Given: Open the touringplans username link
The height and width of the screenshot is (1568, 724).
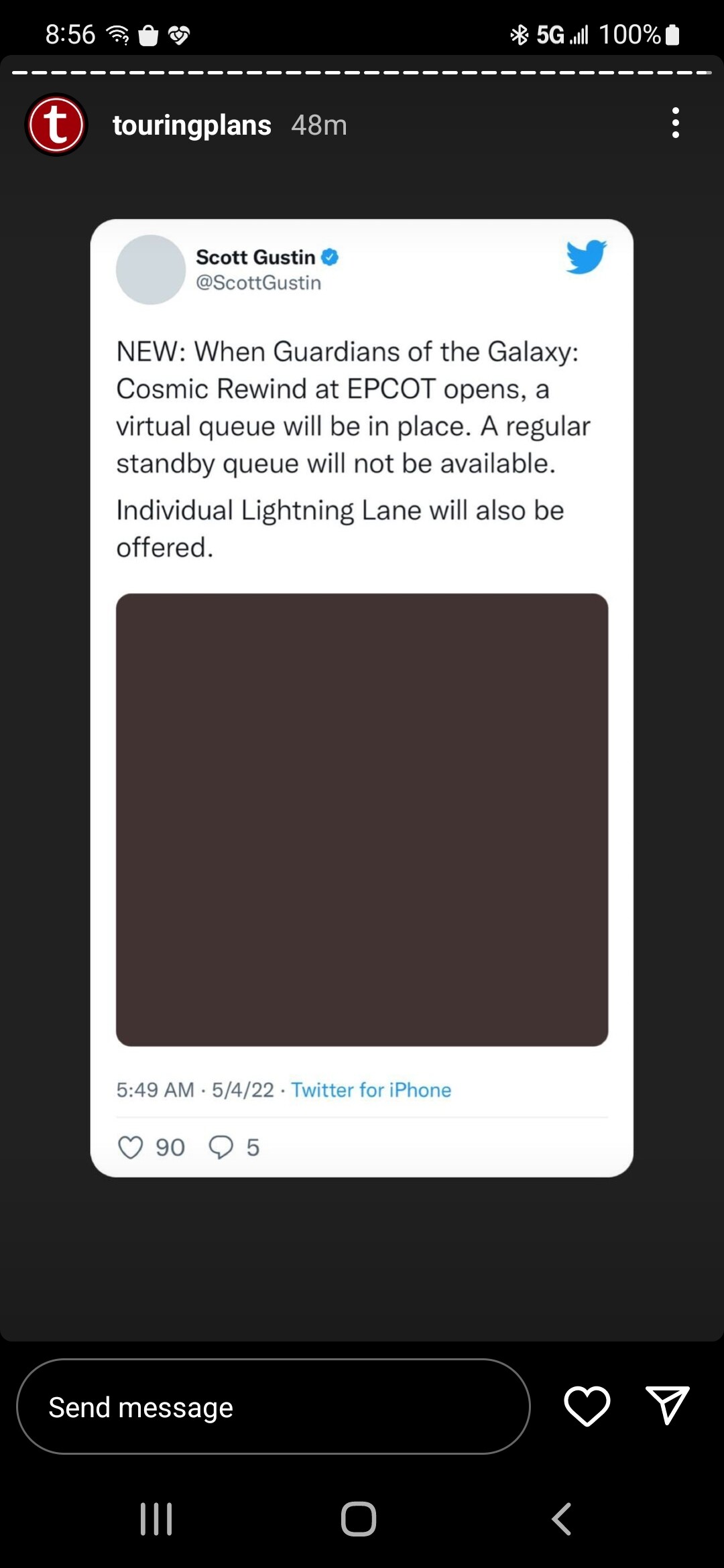Looking at the screenshot, I should (192, 125).
